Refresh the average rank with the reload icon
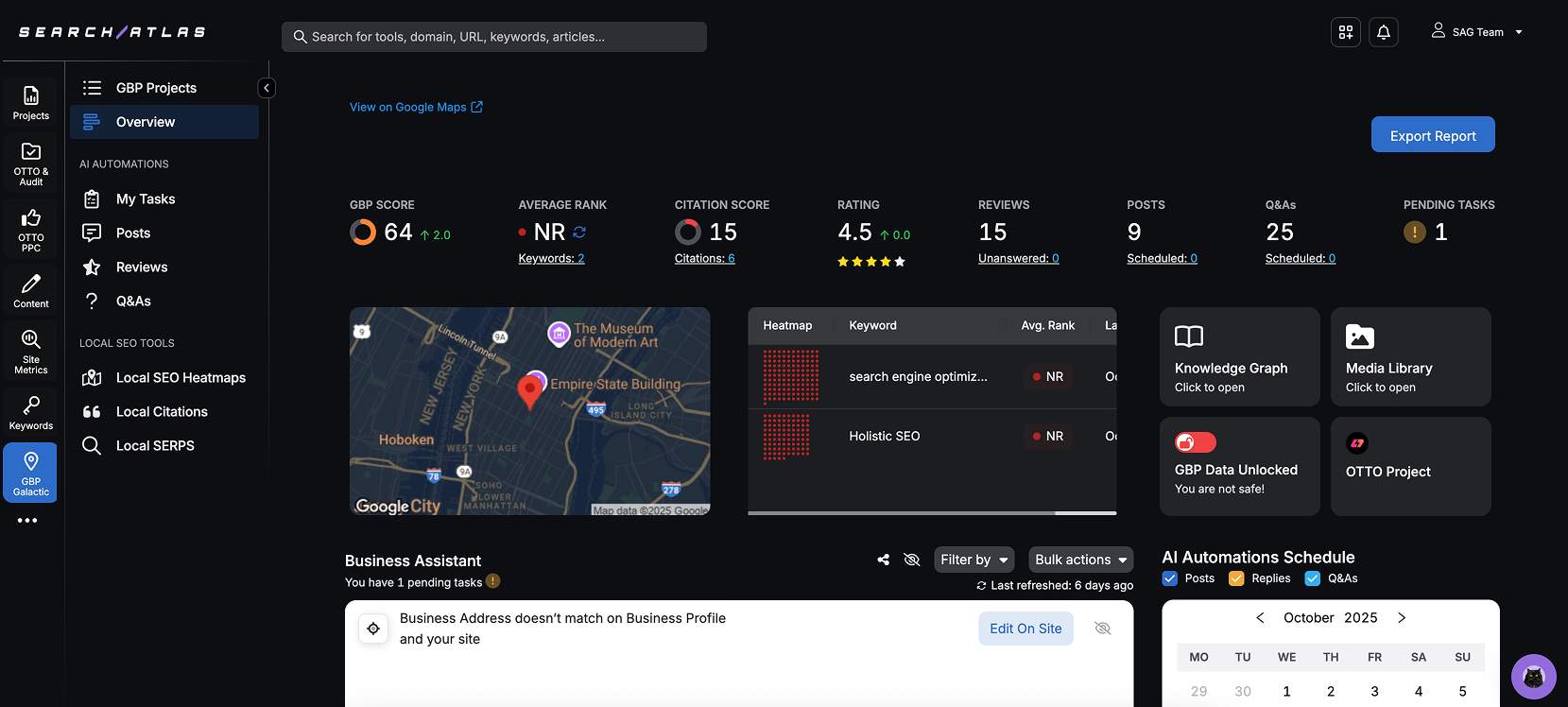This screenshot has height=707, width=1568. [x=579, y=232]
